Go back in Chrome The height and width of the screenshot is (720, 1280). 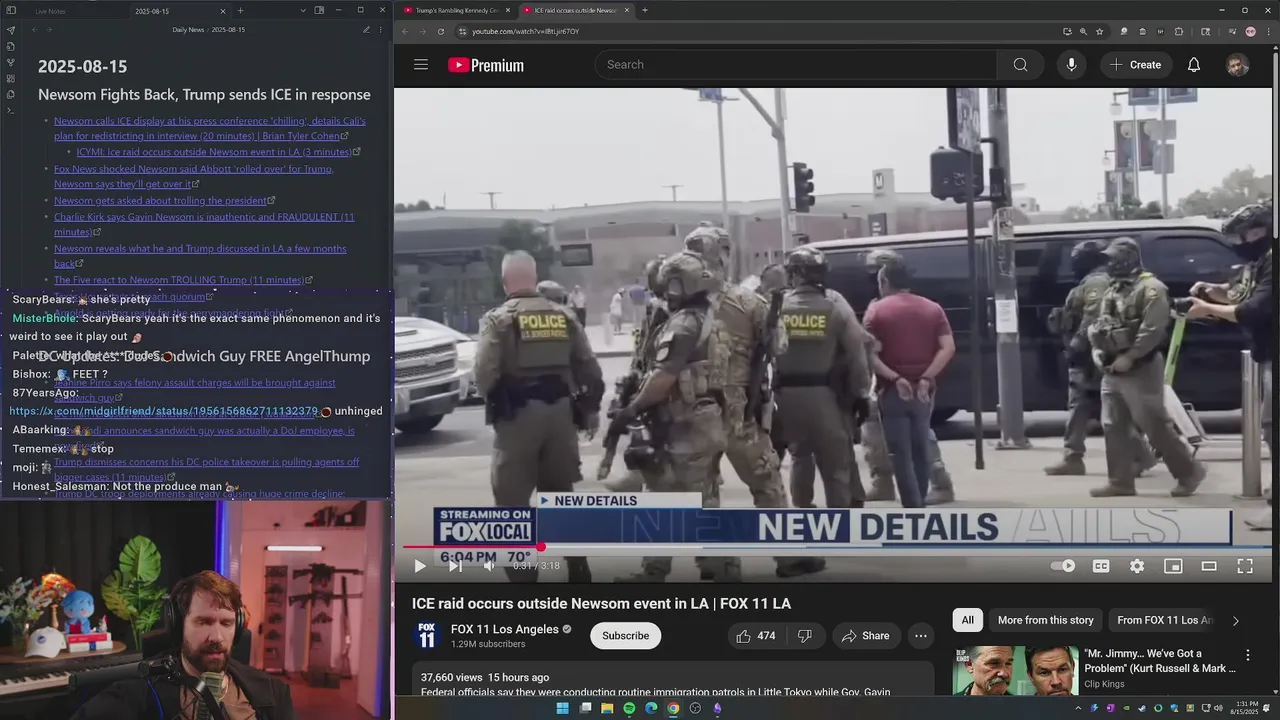(405, 31)
